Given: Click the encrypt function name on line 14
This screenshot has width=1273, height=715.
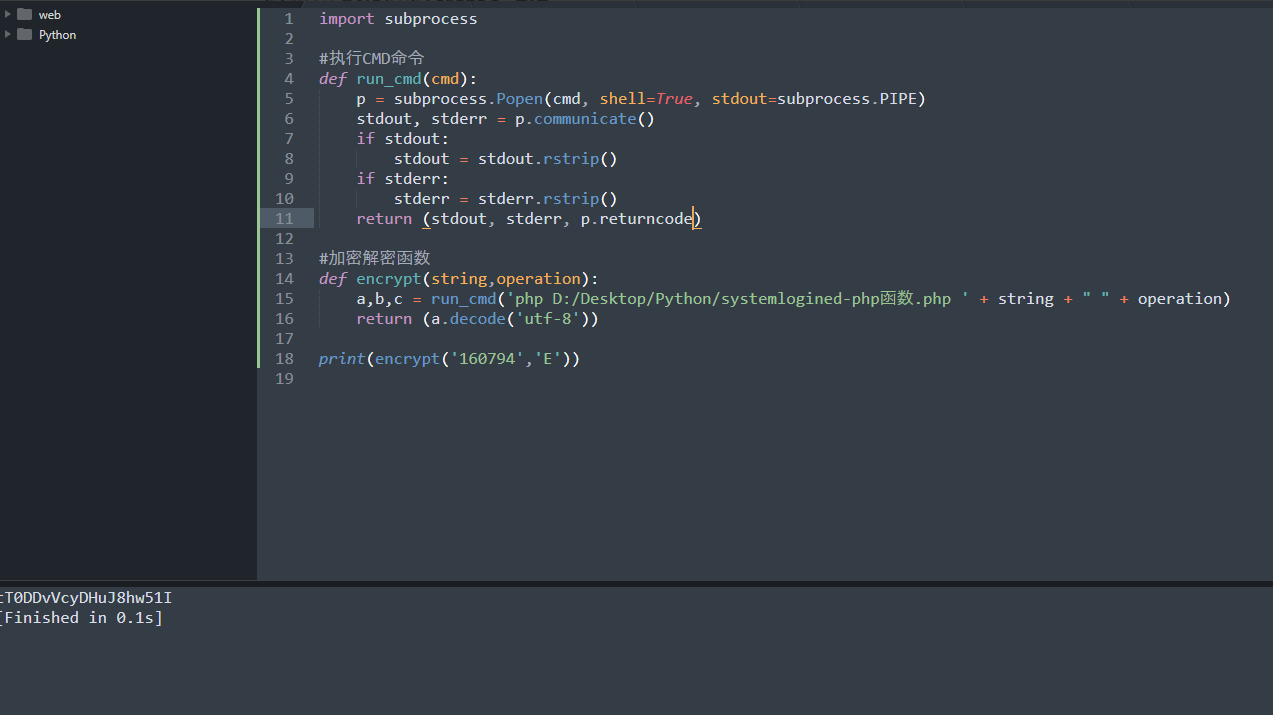Looking at the screenshot, I should (x=389, y=279).
